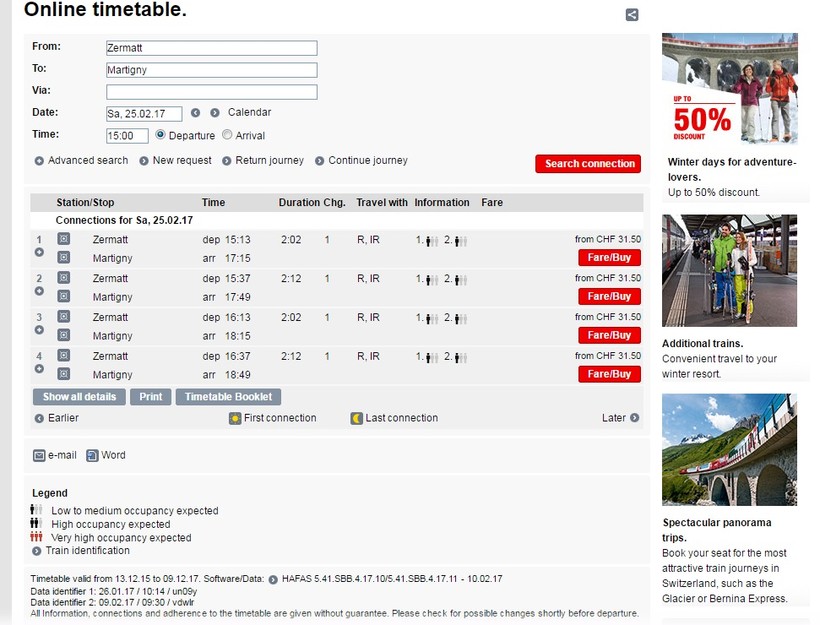The width and height of the screenshot is (820, 625).
Task: Open station info icon for Zermatt in connection 1
Action: pyautogui.click(x=63, y=239)
